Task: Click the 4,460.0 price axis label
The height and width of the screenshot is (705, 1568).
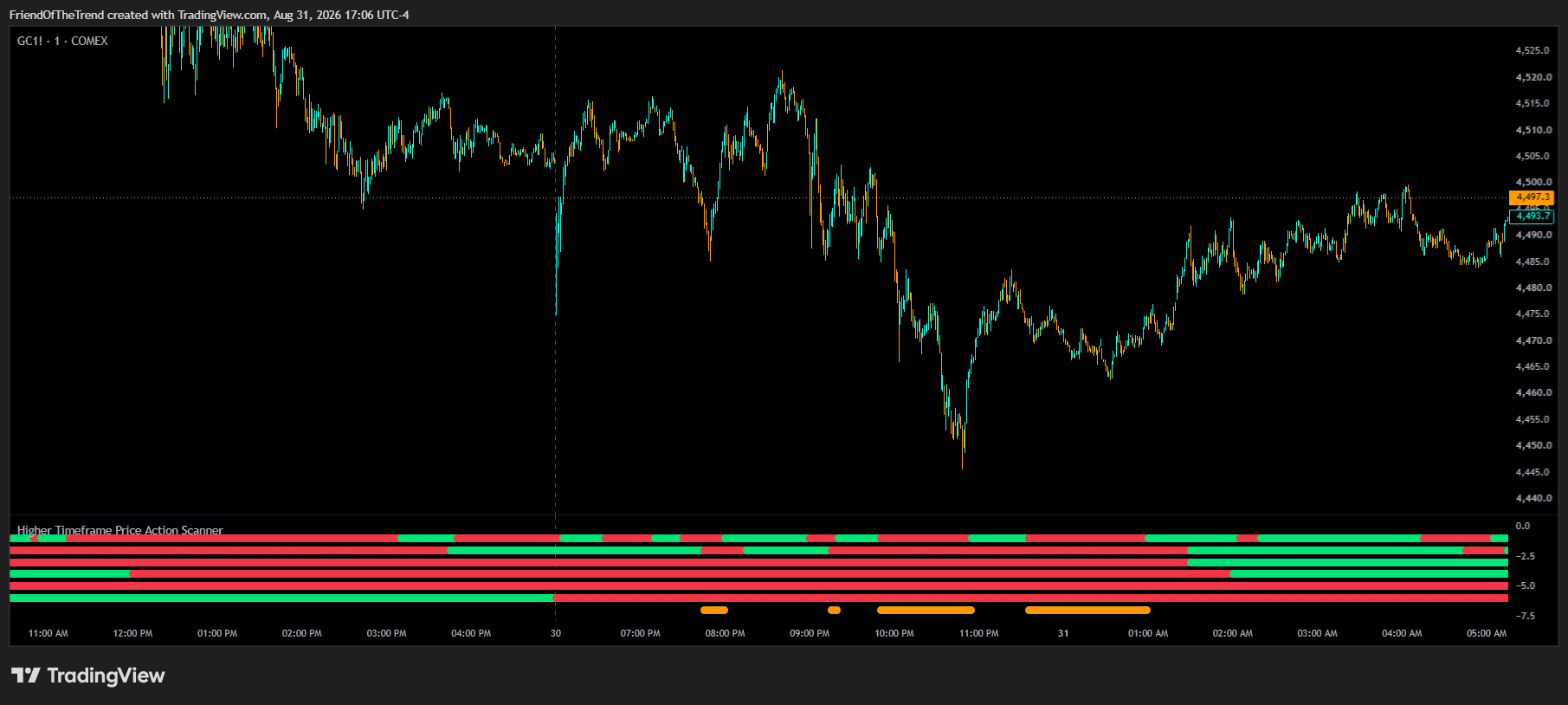Action: click(x=1533, y=392)
